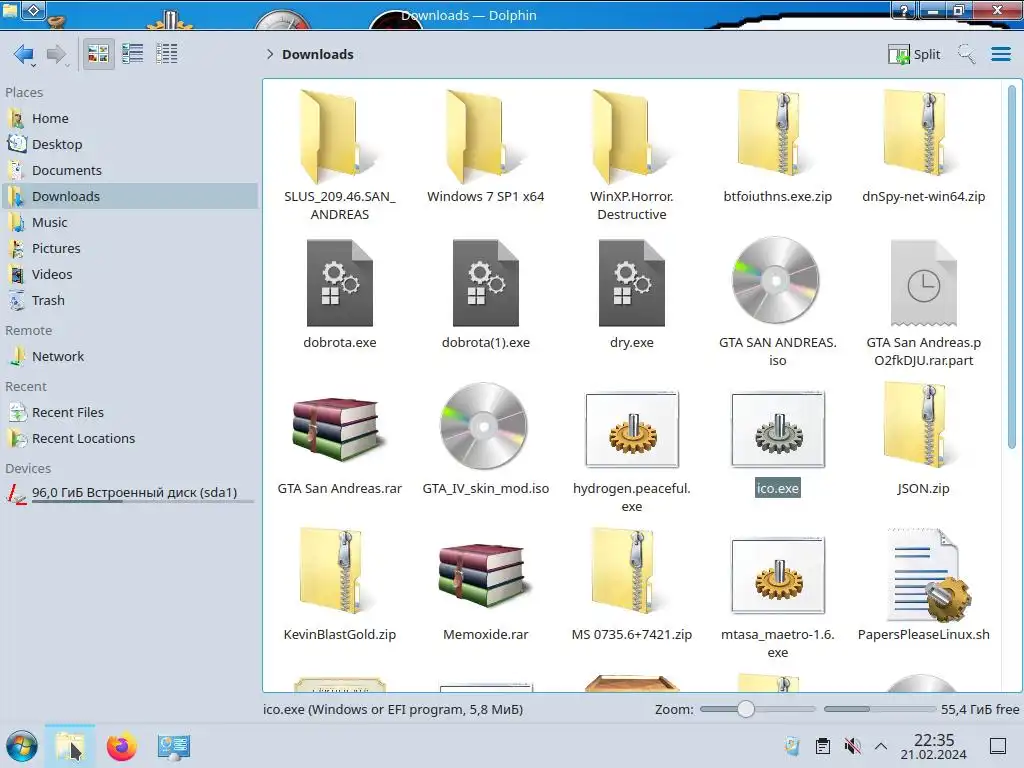This screenshot has height=768, width=1024.
Task: Open the clipboard tray icon
Action: tap(823, 746)
